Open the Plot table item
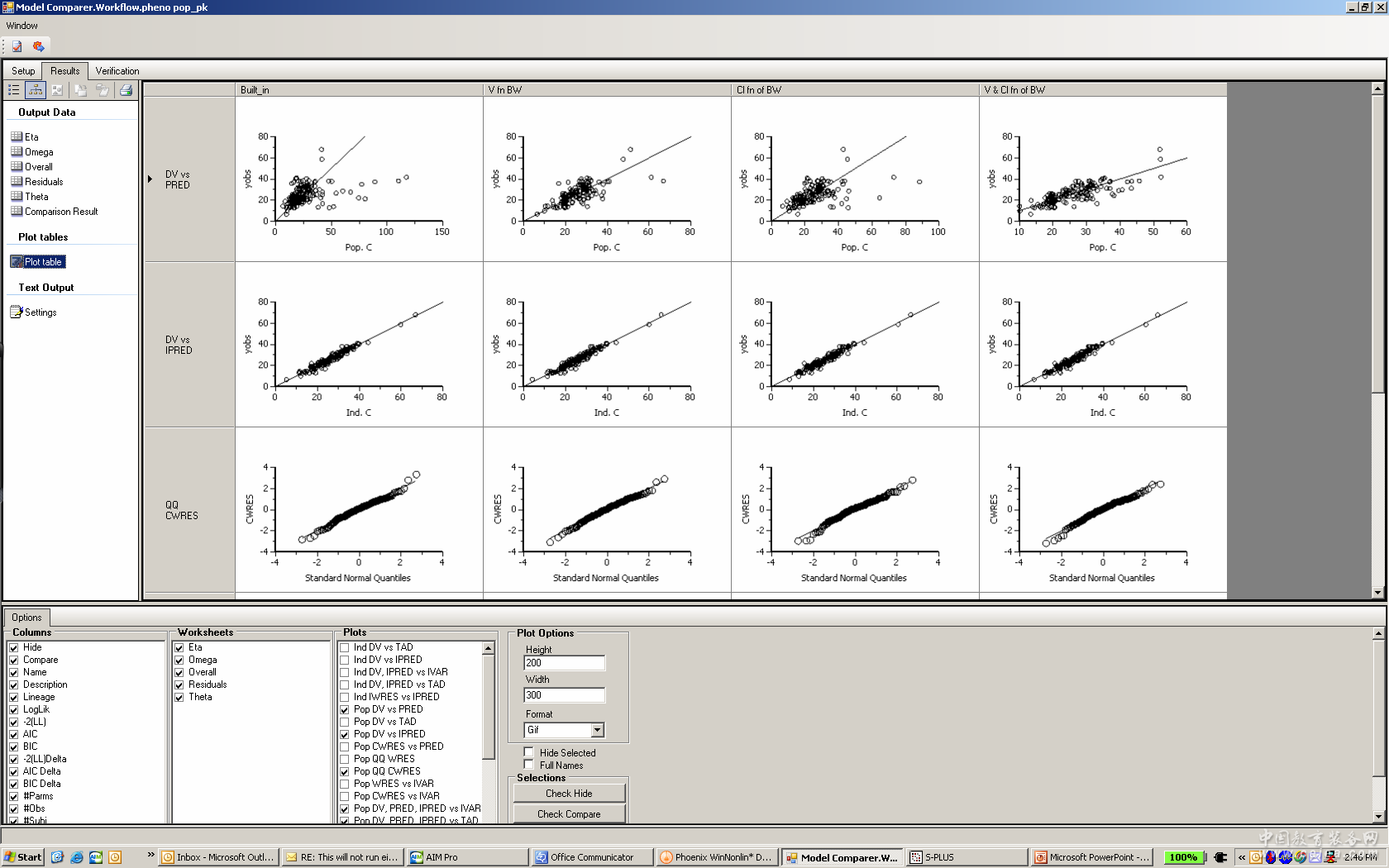 click(42, 262)
